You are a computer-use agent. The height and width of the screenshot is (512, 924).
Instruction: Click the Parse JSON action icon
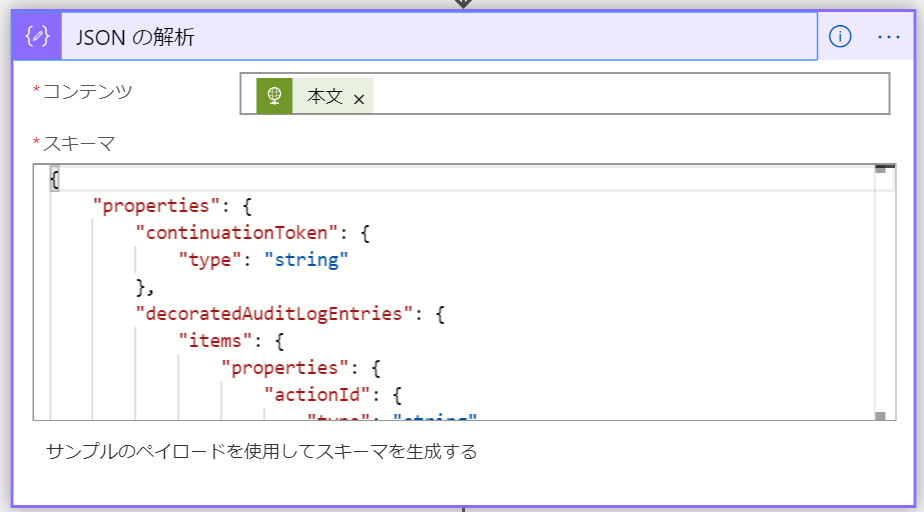[37, 37]
